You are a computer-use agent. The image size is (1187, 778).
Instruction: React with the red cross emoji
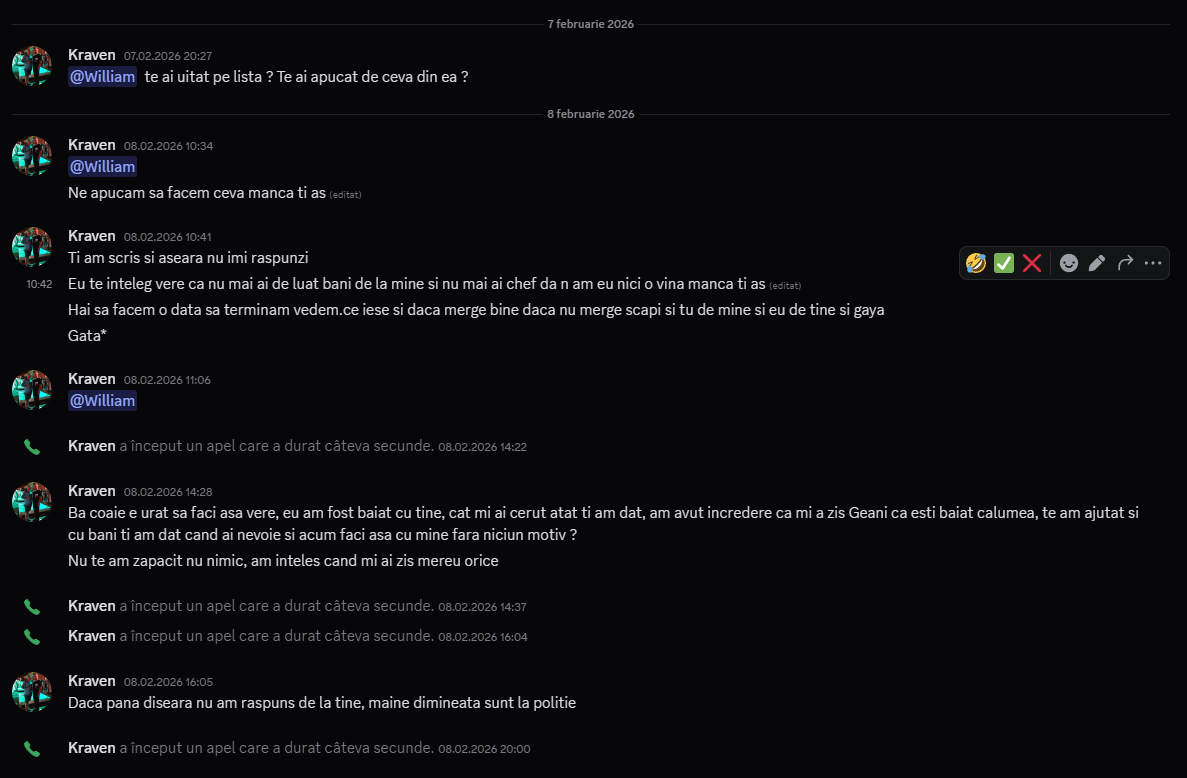click(x=1032, y=263)
